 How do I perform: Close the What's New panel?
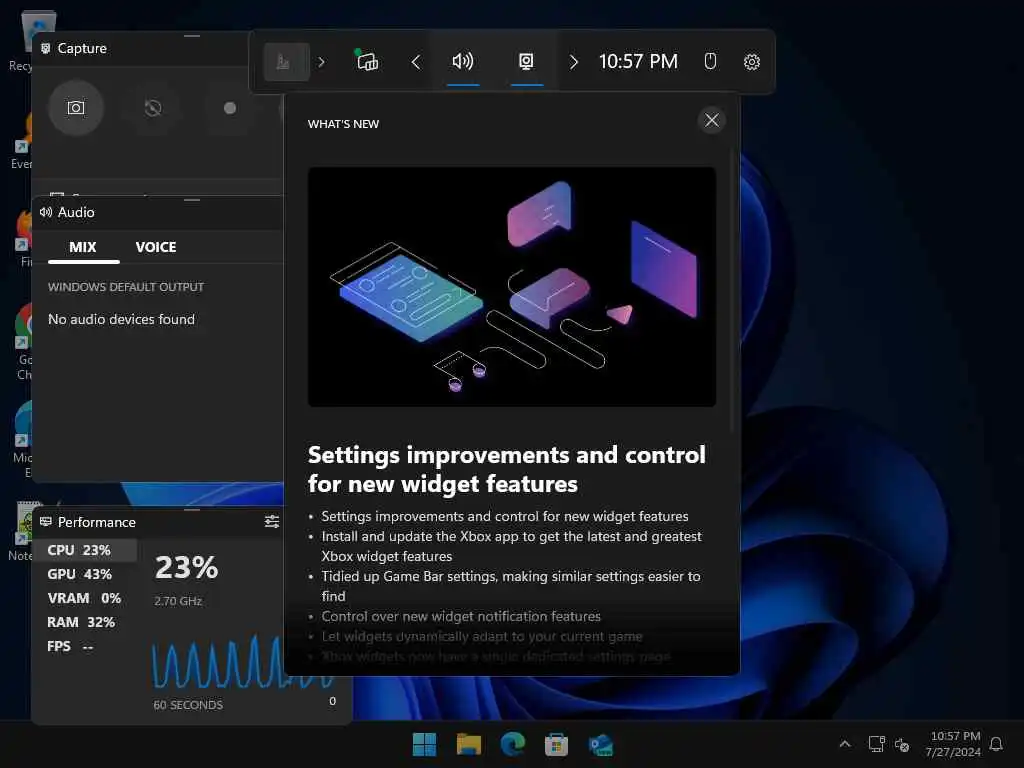(712, 120)
